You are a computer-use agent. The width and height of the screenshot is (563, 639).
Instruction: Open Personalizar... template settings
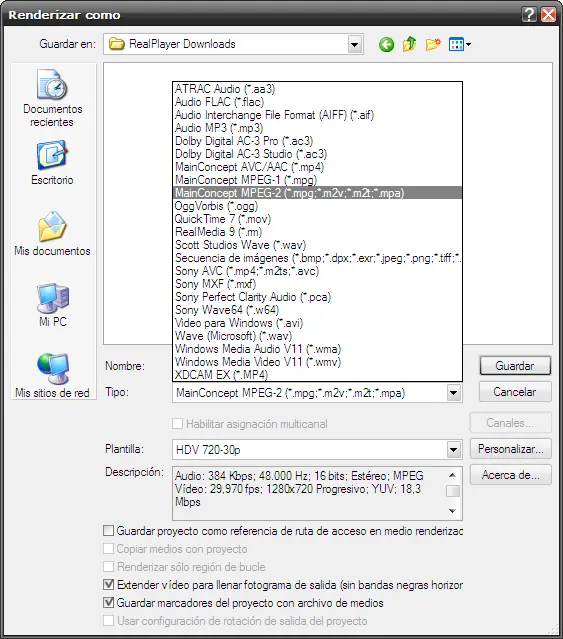[x=511, y=449]
